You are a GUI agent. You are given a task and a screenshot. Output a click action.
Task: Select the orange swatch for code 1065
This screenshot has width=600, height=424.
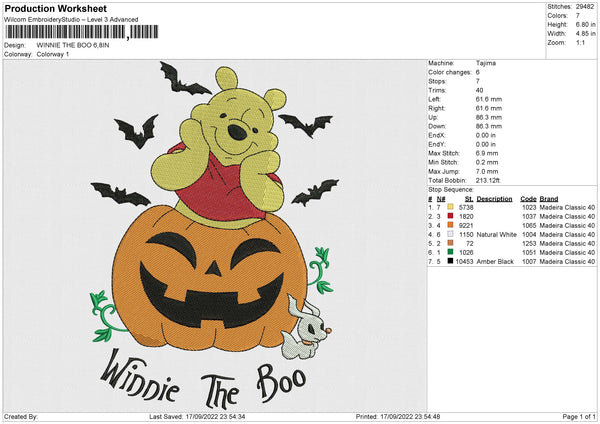click(450, 225)
